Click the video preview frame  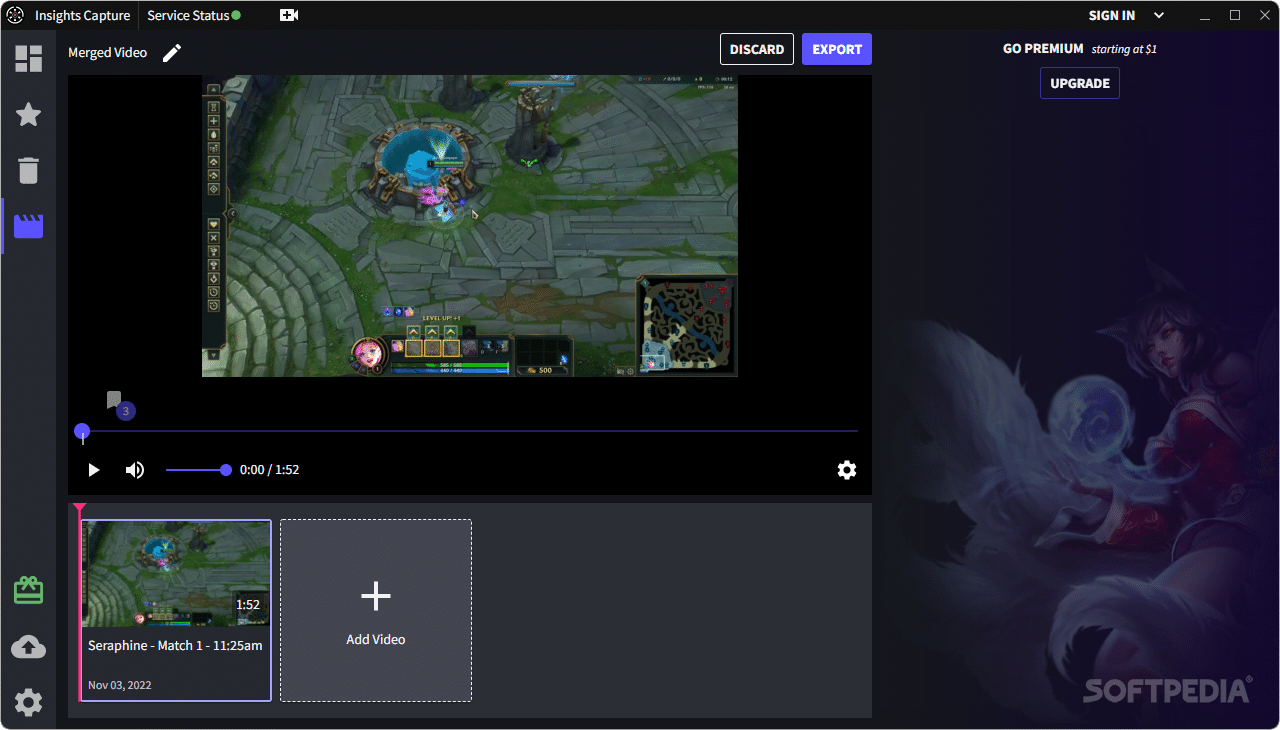tap(470, 226)
